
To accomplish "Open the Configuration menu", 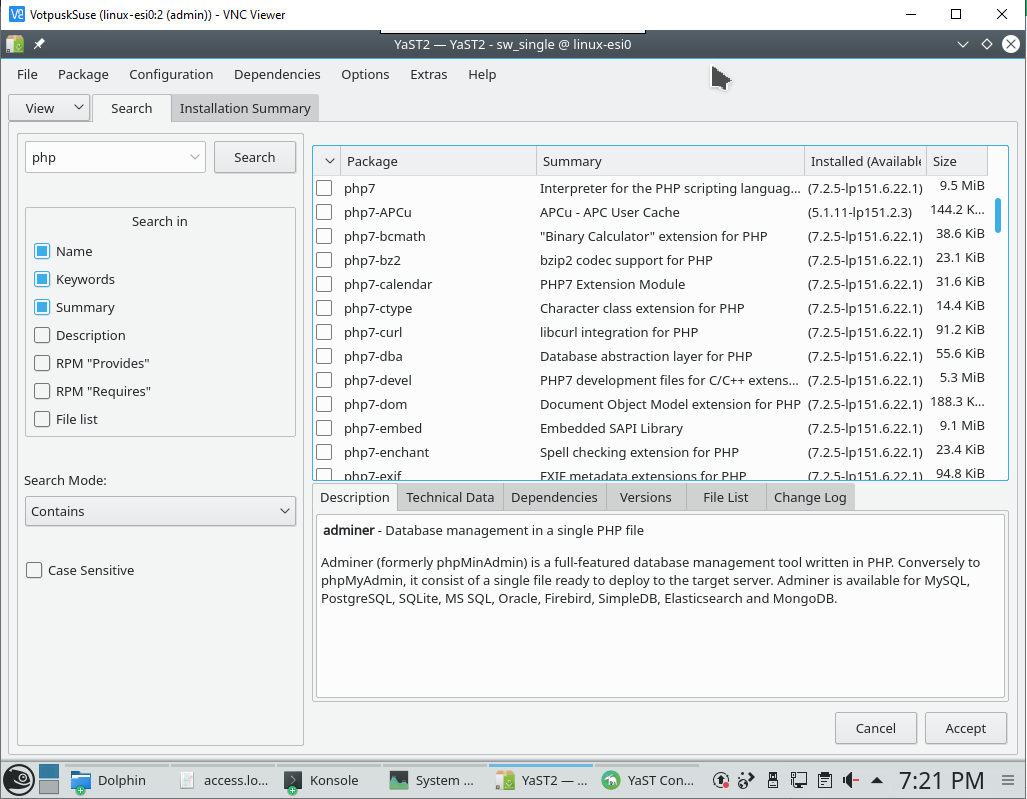I will 171,74.
